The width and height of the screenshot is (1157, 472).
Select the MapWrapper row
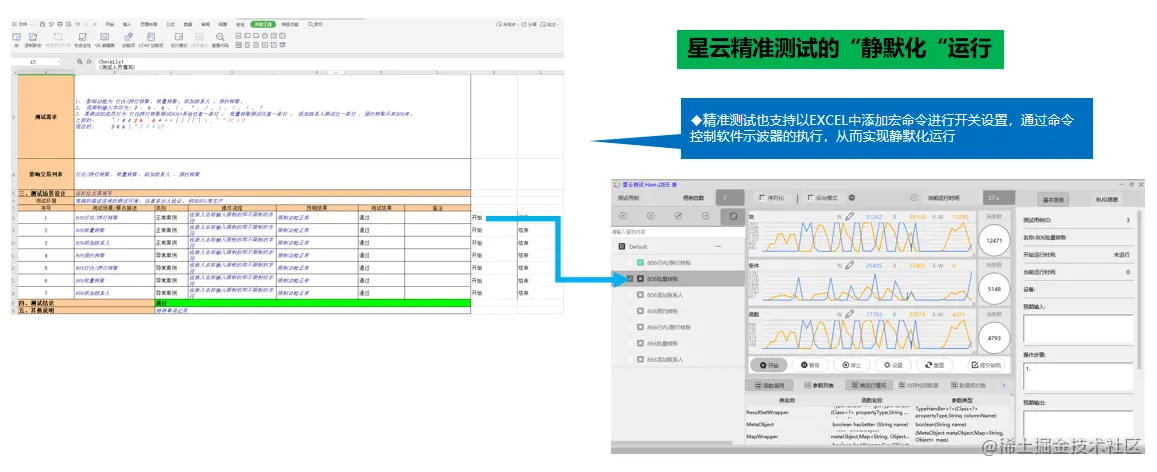878,437
